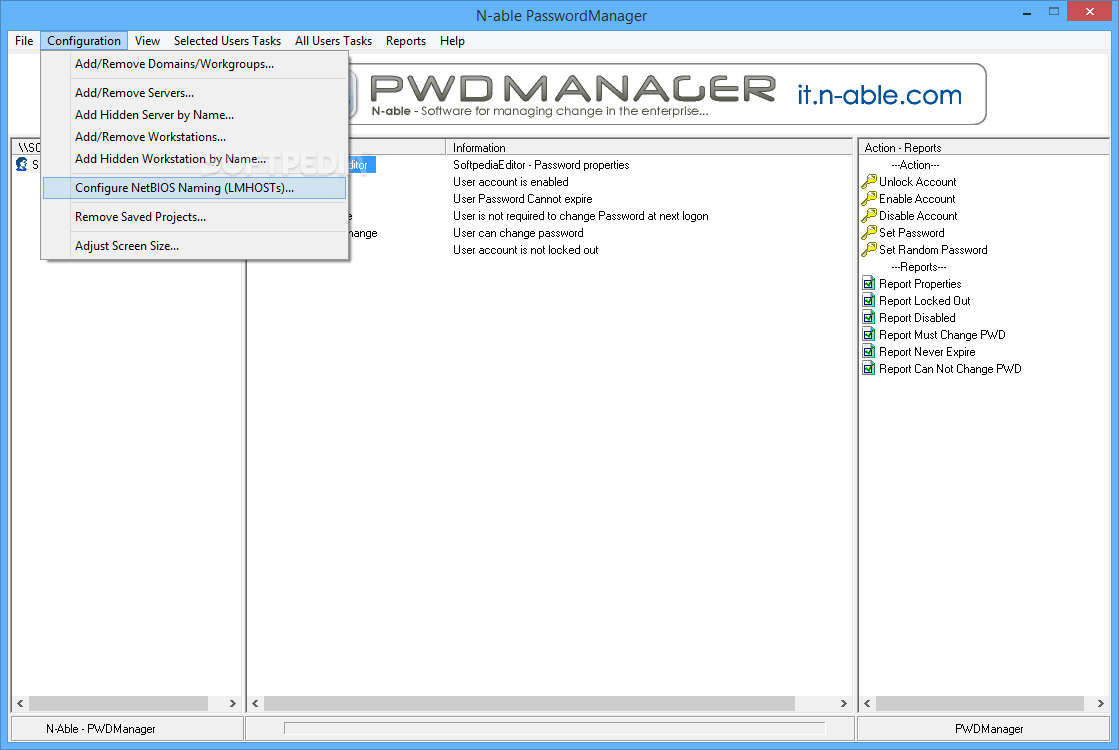The height and width of the screenshot is (750, 1119).
Task: Open the Reports menu
Action: point(405,41)
